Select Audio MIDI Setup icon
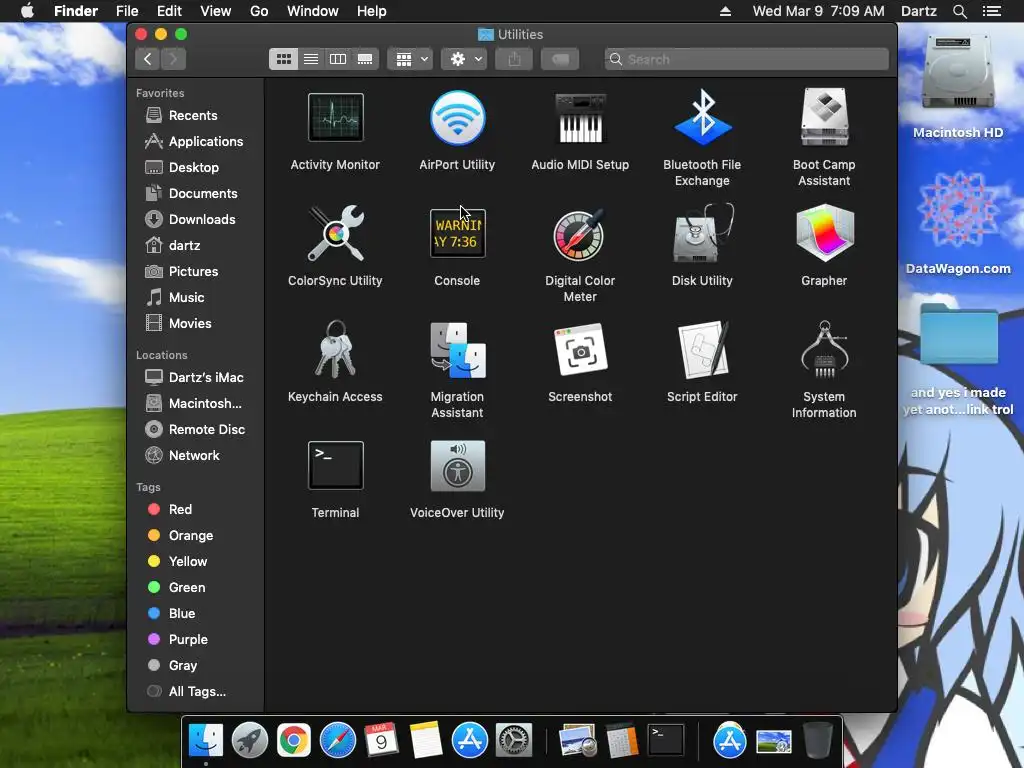 (x=580, y=118)
